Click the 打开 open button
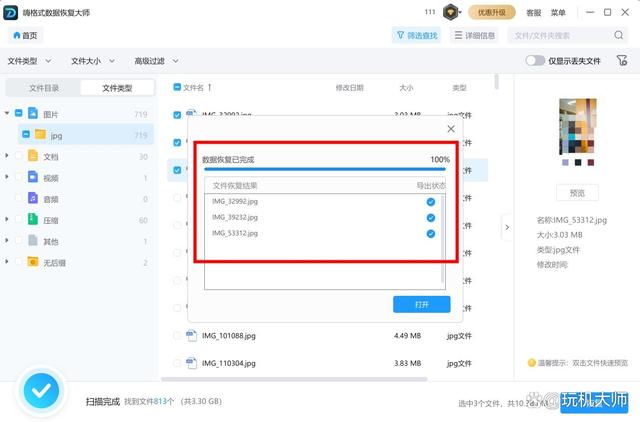Viewport: 640px width, 422px height. (x=422, y=304)
